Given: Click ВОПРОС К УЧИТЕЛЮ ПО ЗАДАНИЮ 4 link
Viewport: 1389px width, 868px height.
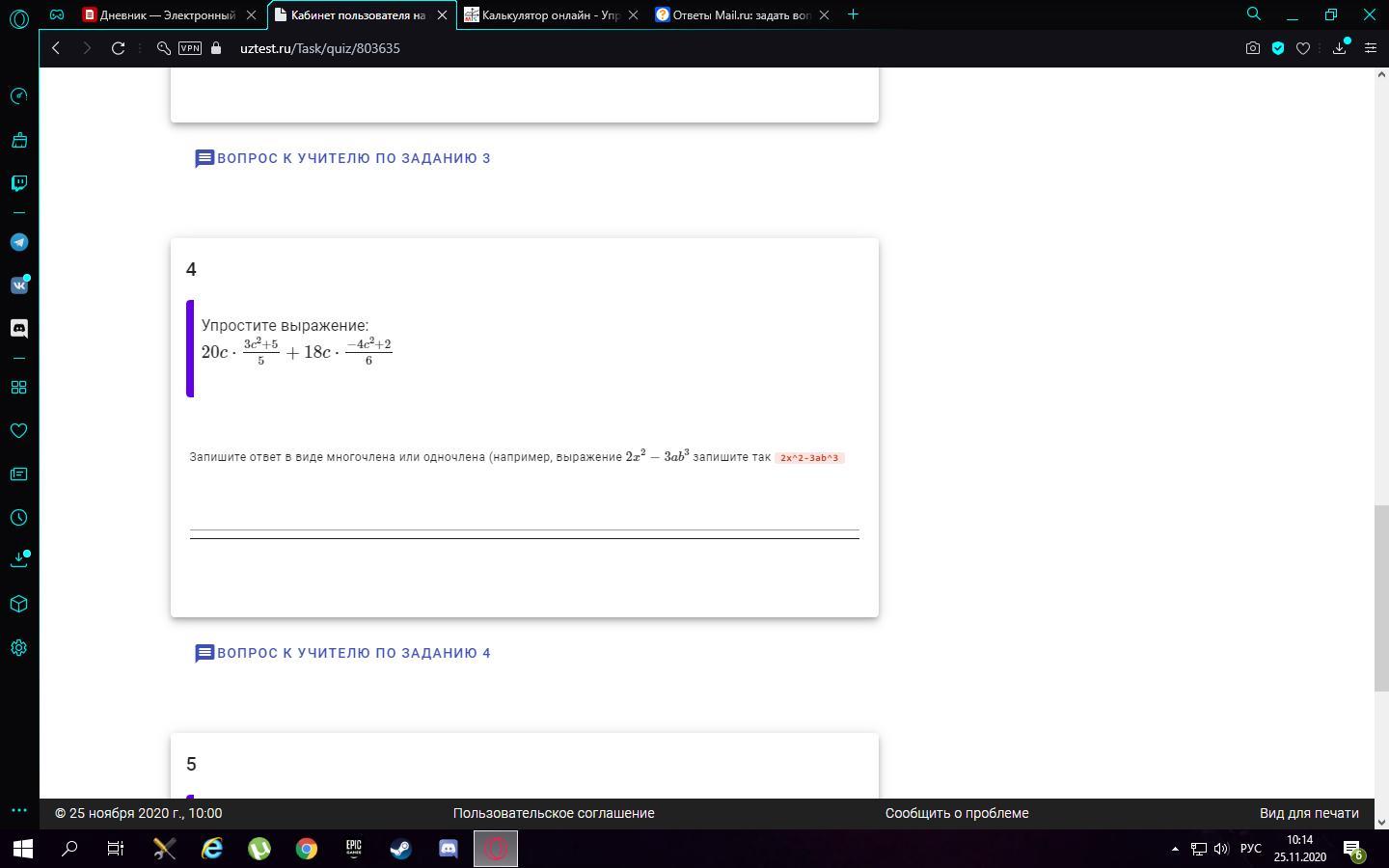Looking at the screenshot, I should tap(343, 653).
